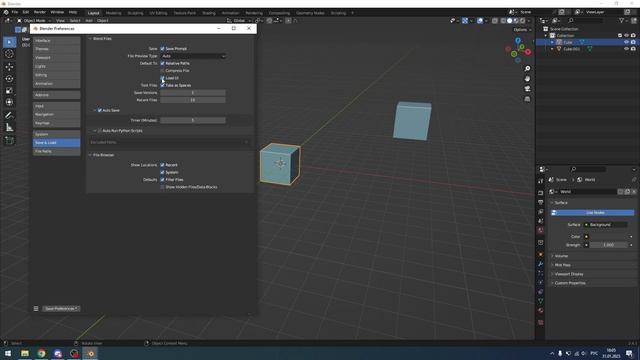
Task: Open the Render menu in top bar
Action: (x=40, y=12)
